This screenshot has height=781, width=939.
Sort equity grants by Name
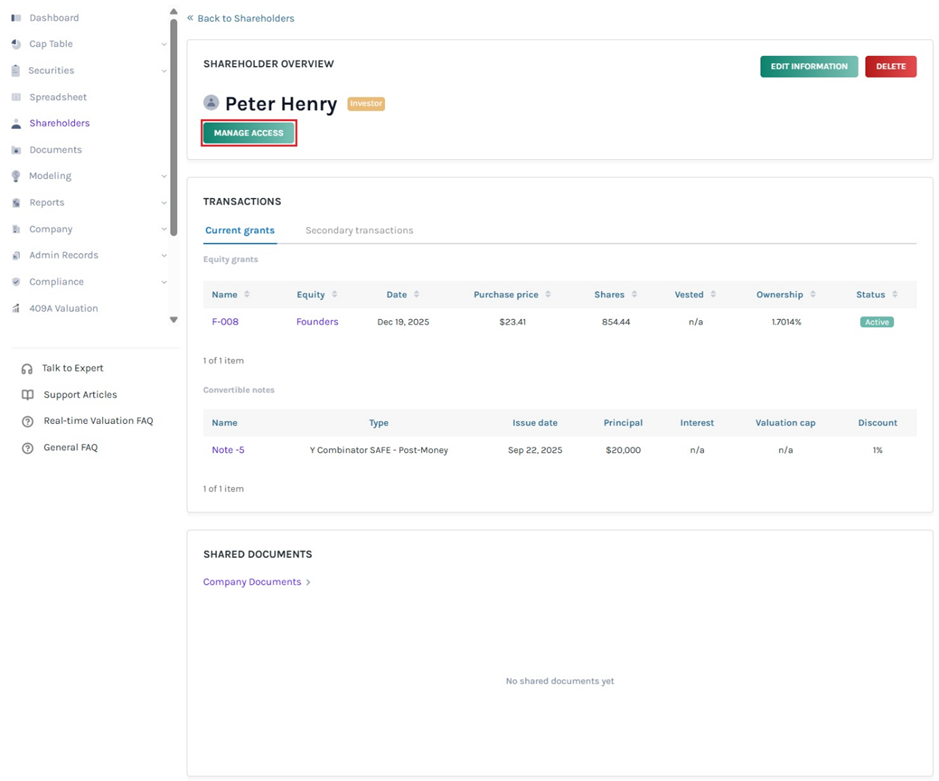247,294
